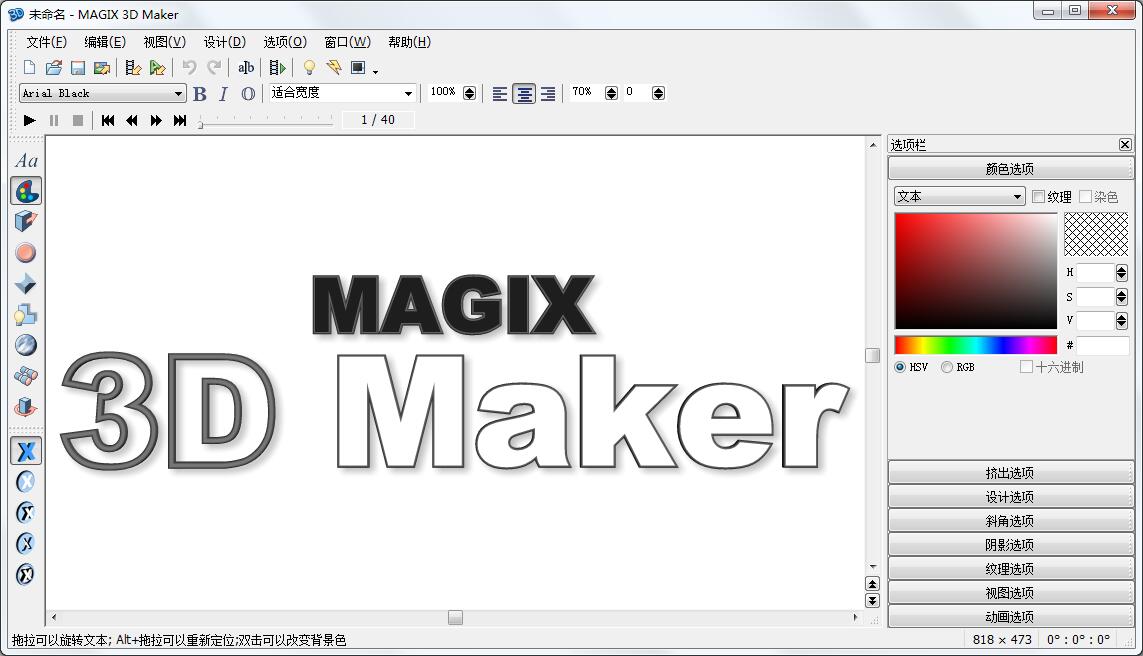The width and height of the screenshot is (1143, 656).
Task: Click the S value spinner arrows
Action: tap(1121, 297)
